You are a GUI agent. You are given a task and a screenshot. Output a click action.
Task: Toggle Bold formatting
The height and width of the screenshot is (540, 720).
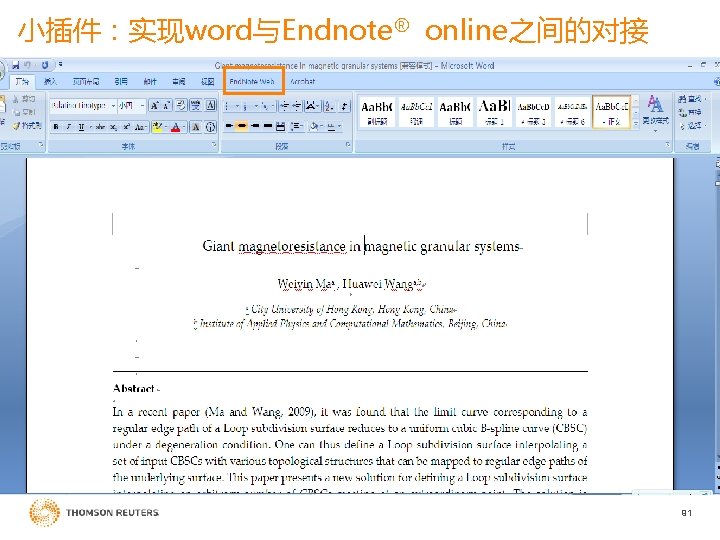[56, 127]
